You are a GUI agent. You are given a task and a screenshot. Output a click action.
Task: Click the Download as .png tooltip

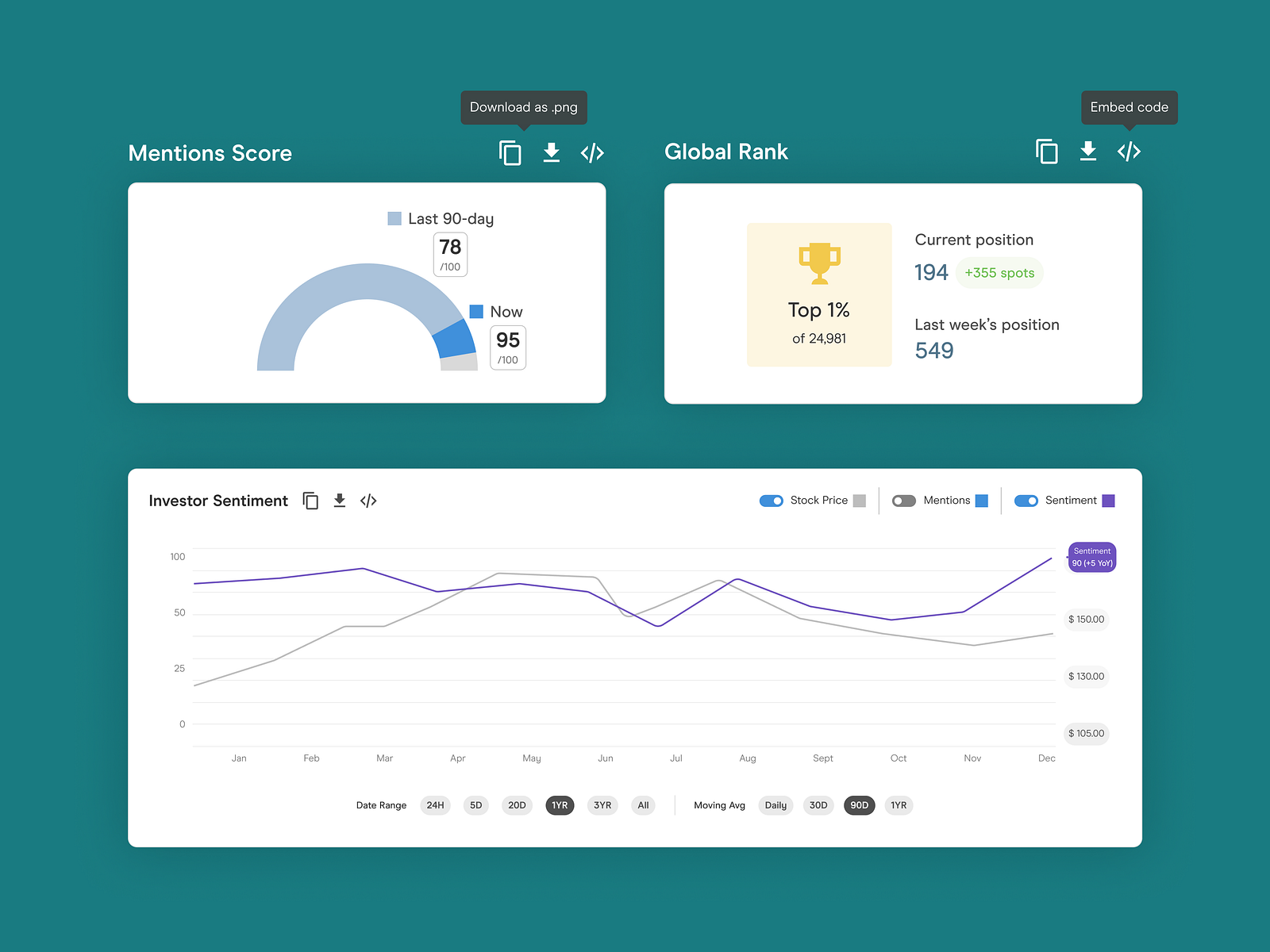tap(524, 107)
